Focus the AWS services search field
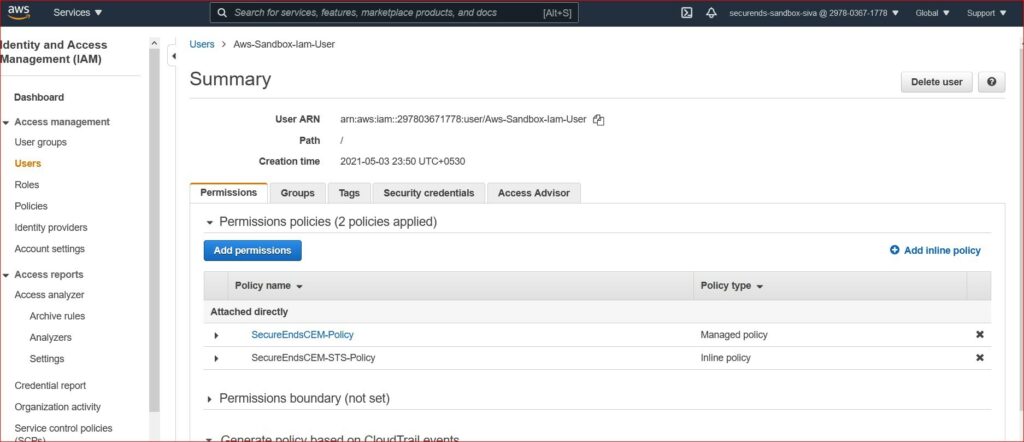This screenshot has width=1024, height=442. point(394,12)
